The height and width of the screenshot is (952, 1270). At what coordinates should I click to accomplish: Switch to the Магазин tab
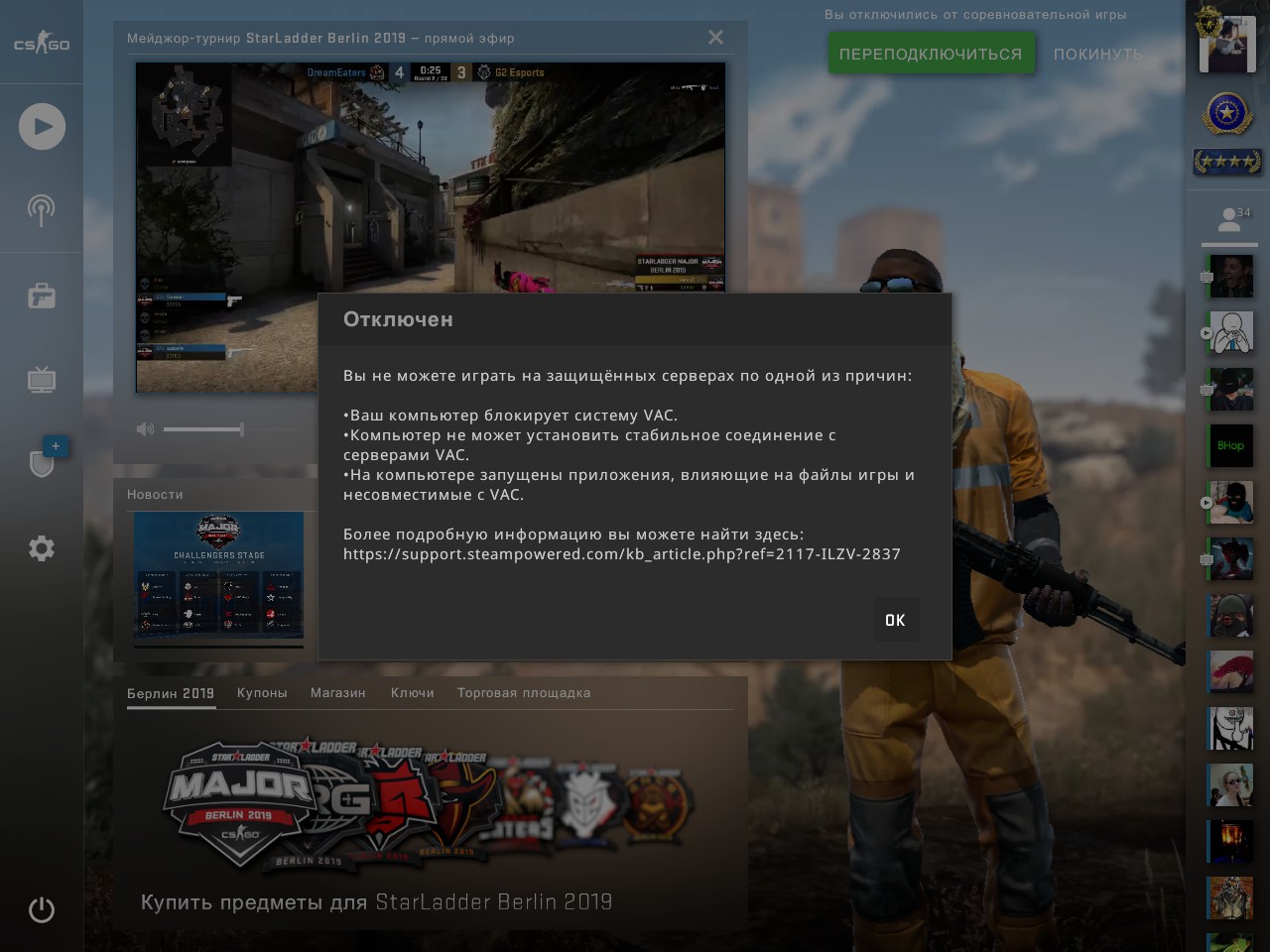[338, 693]
